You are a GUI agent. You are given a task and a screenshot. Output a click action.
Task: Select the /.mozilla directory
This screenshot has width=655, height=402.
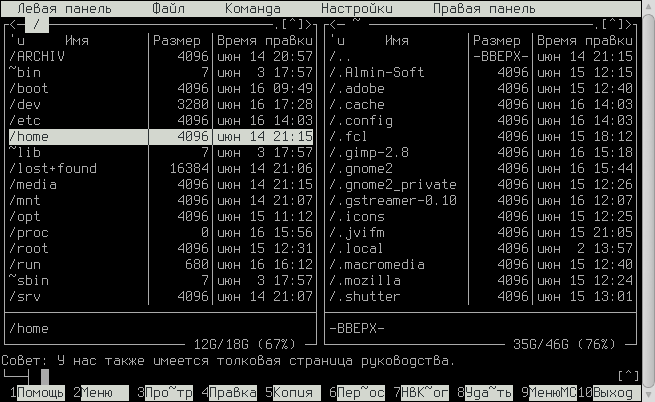tap(481, 281)
